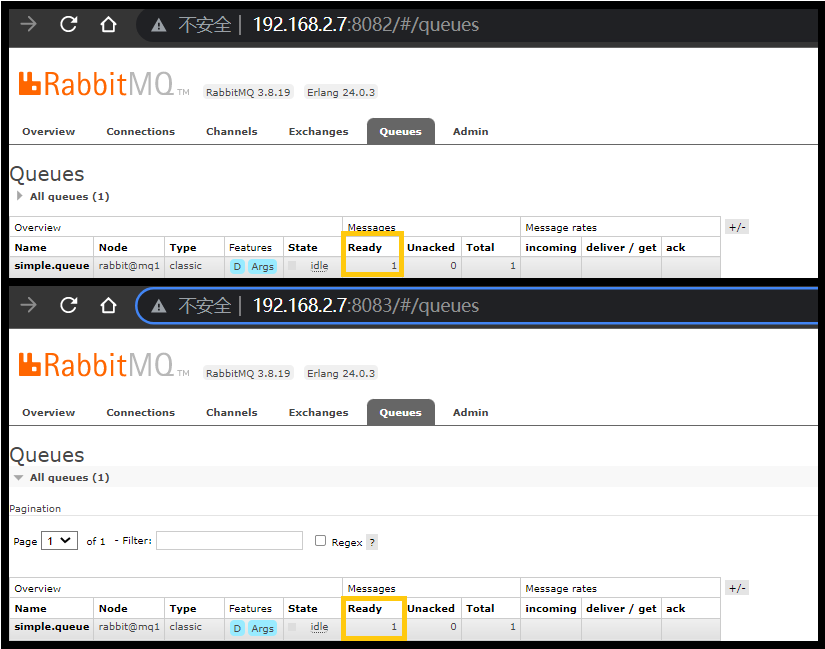Image resolution: width=825 pixels, height=649 pixels.
Task: Click insecure warning icon in 8083 address bar
Action: [x=158, y=306]
